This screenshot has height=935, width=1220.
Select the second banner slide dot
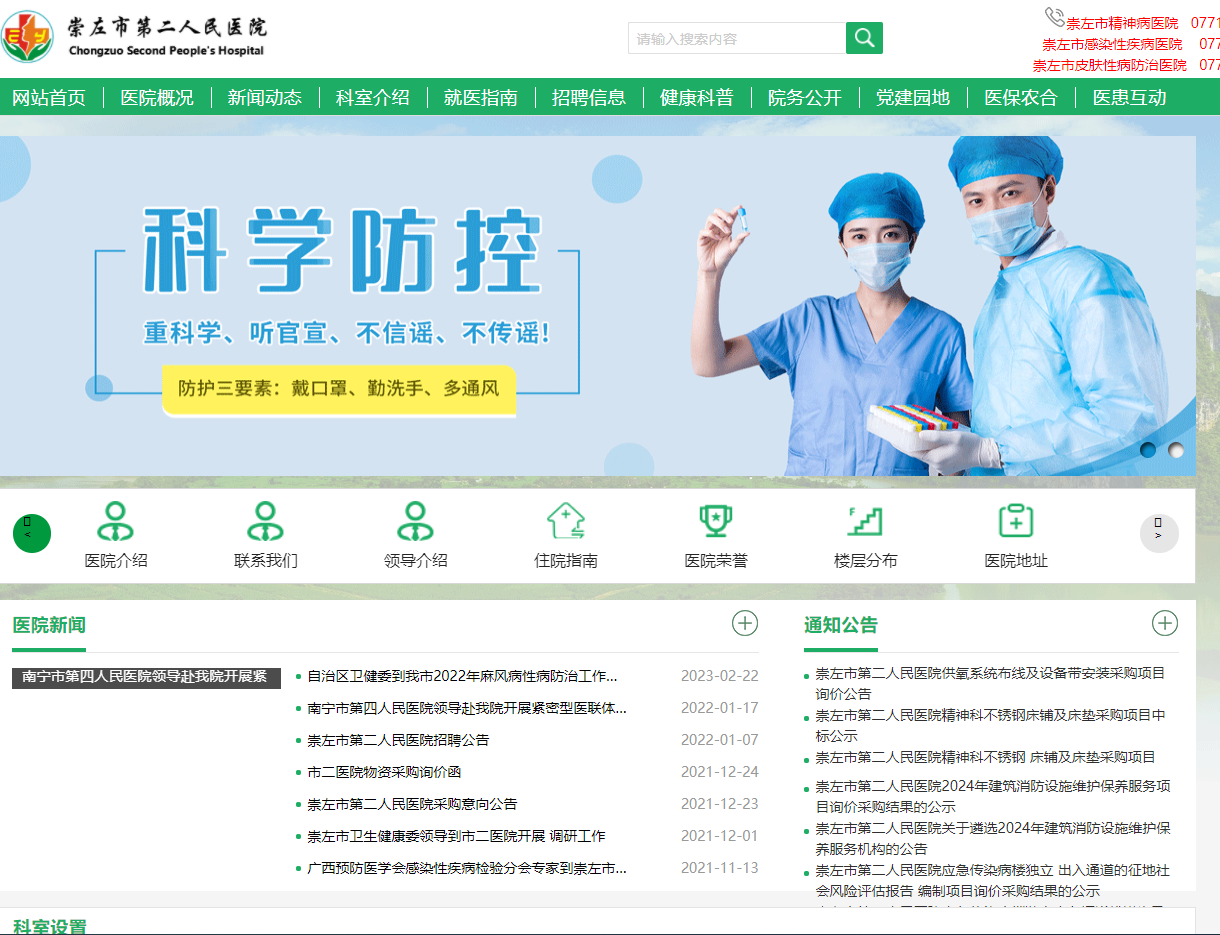[1176, 450]
